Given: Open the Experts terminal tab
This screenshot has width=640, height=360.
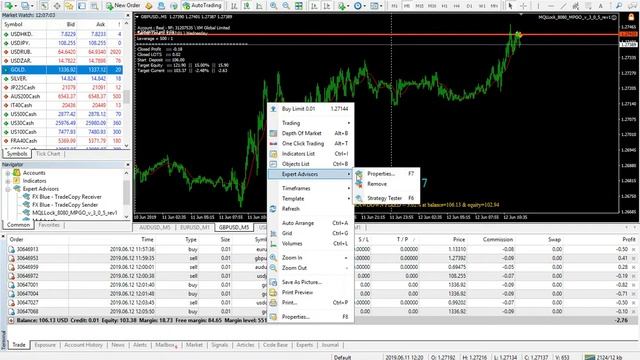Looking at the screenshot, I should tap(304, 345).
